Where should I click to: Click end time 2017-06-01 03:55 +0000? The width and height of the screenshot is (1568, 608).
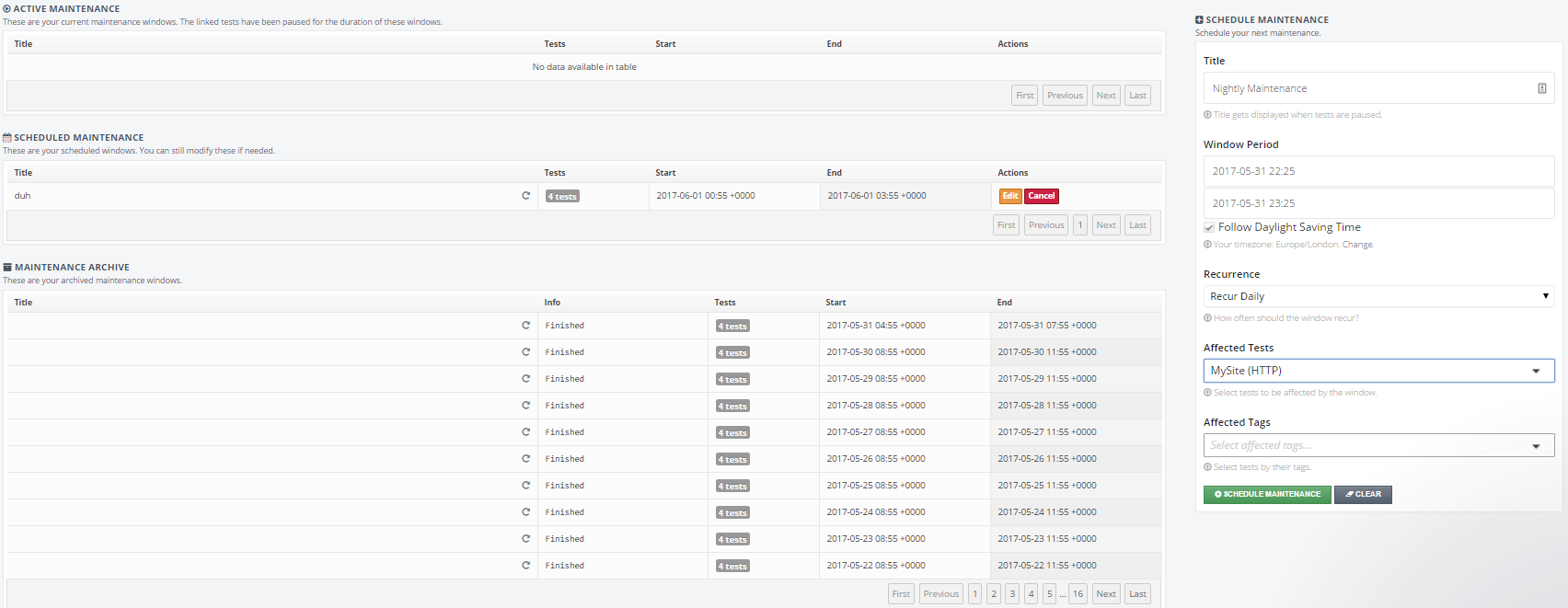tap(877, 196)
